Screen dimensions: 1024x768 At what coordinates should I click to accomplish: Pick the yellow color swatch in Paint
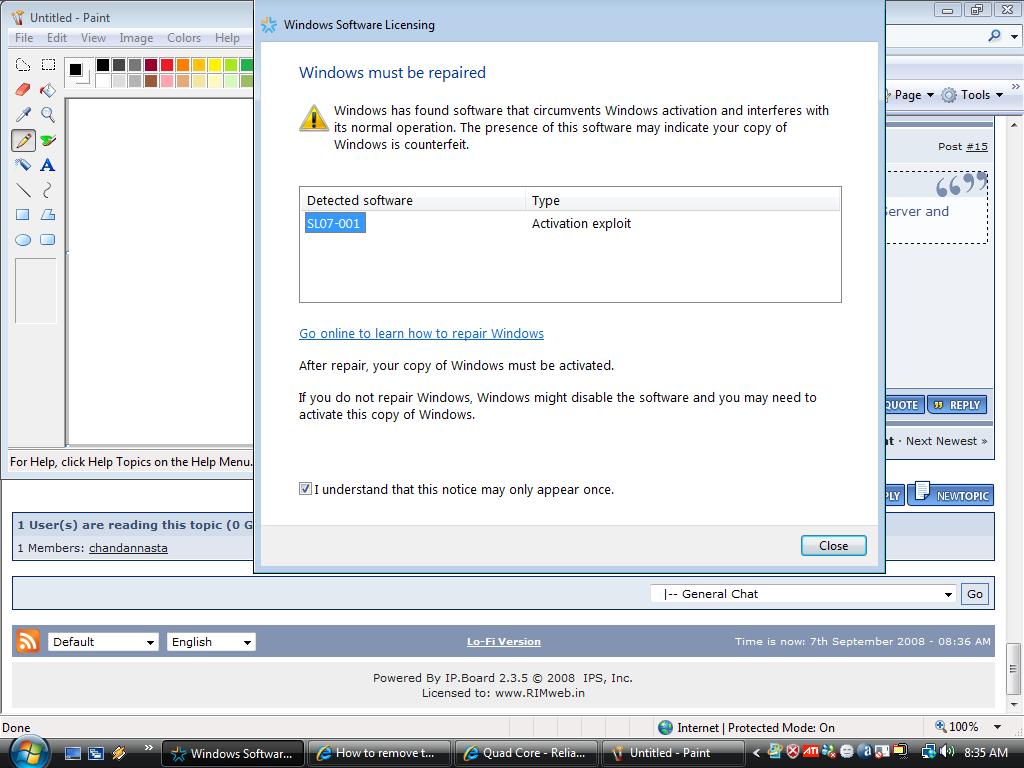click(x=215, y=65)
